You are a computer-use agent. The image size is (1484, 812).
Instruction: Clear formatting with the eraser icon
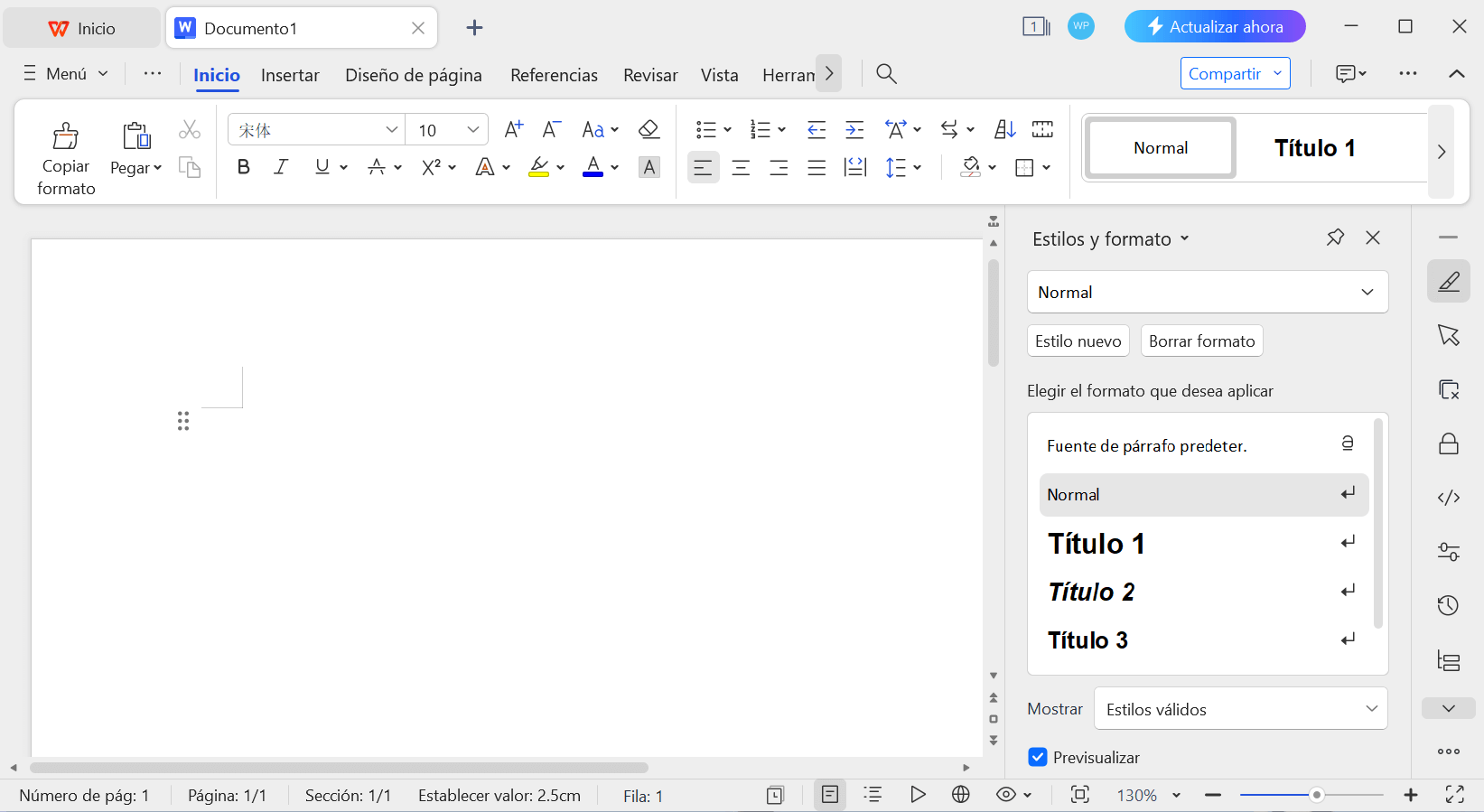click(649, 129)
